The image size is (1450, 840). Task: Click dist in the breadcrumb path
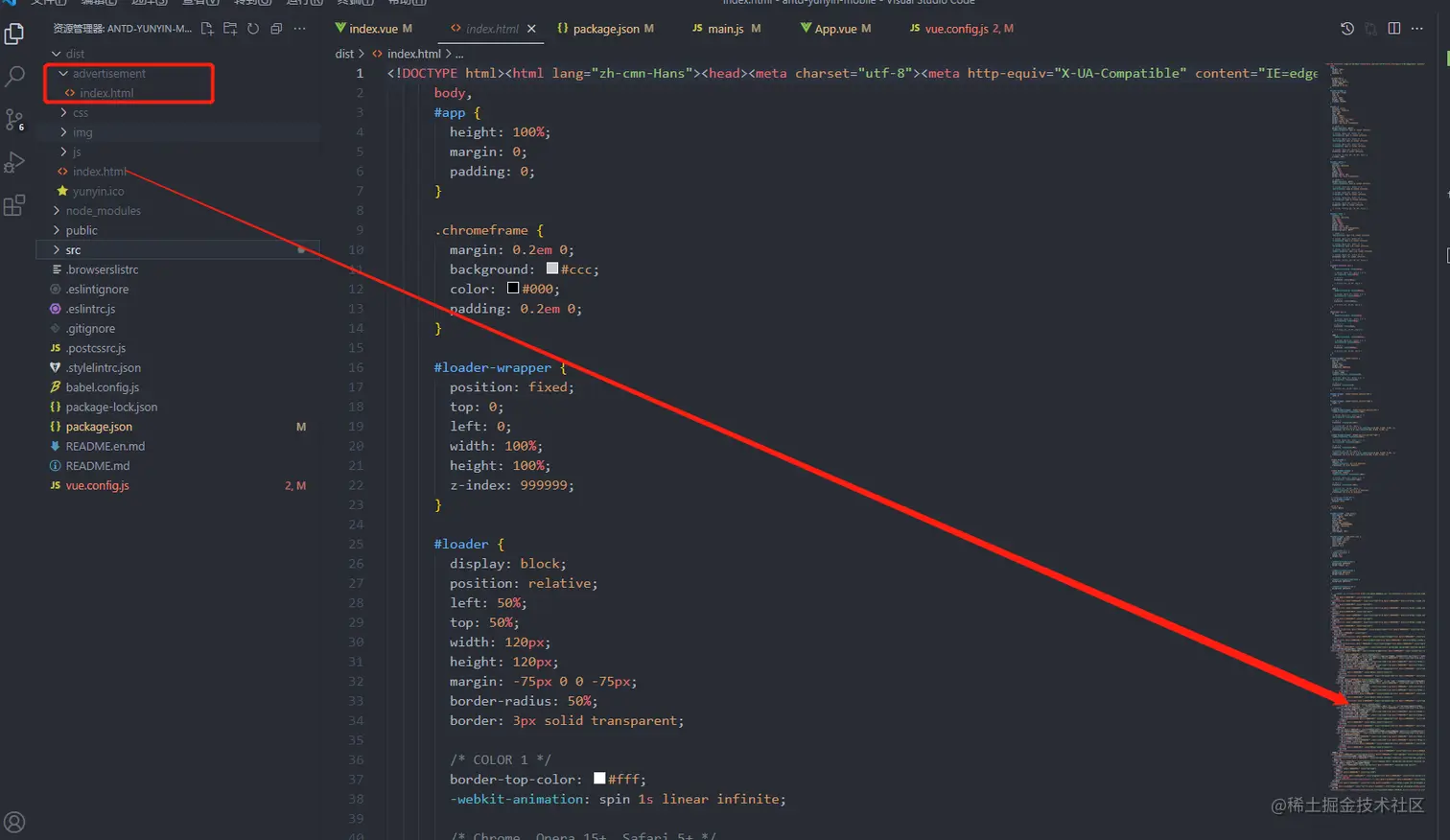[344, 54]
